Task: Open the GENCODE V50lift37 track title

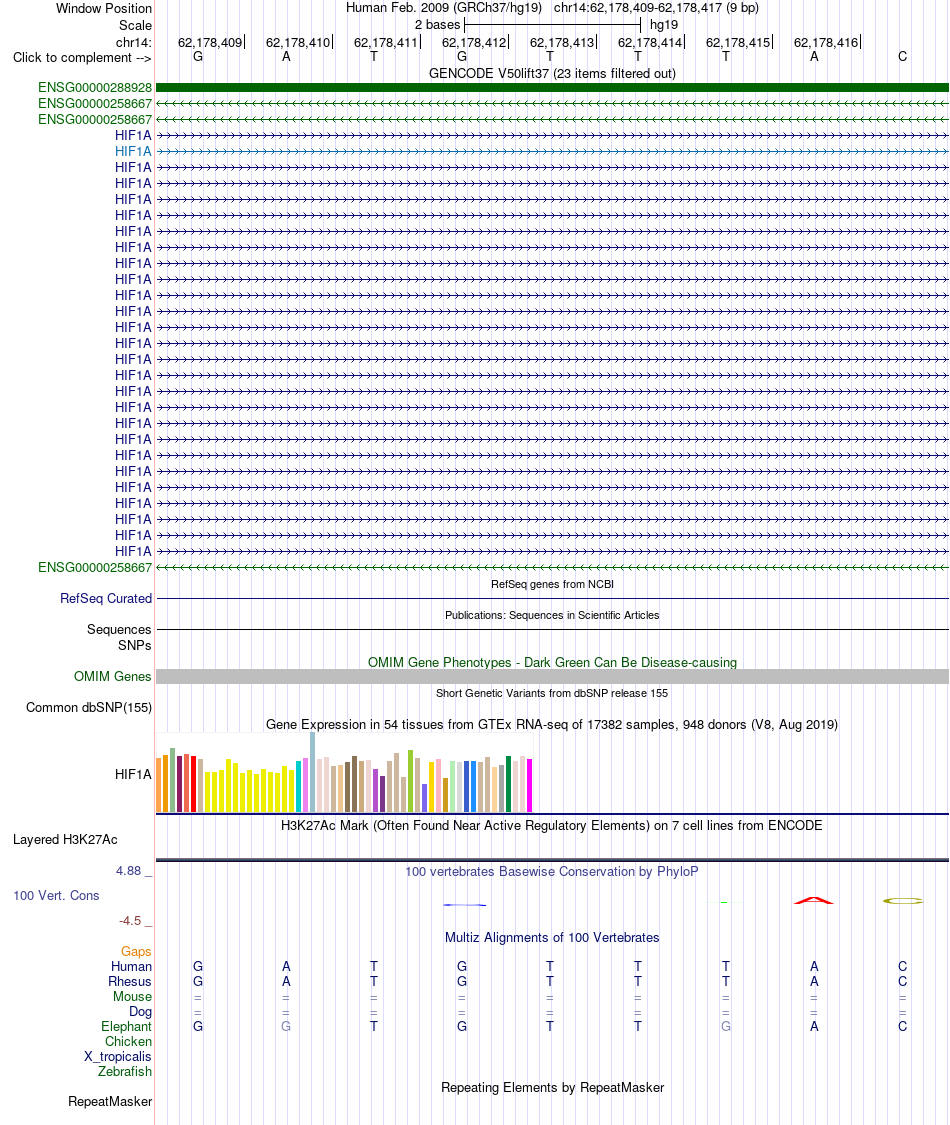Action: pos(552,73)
